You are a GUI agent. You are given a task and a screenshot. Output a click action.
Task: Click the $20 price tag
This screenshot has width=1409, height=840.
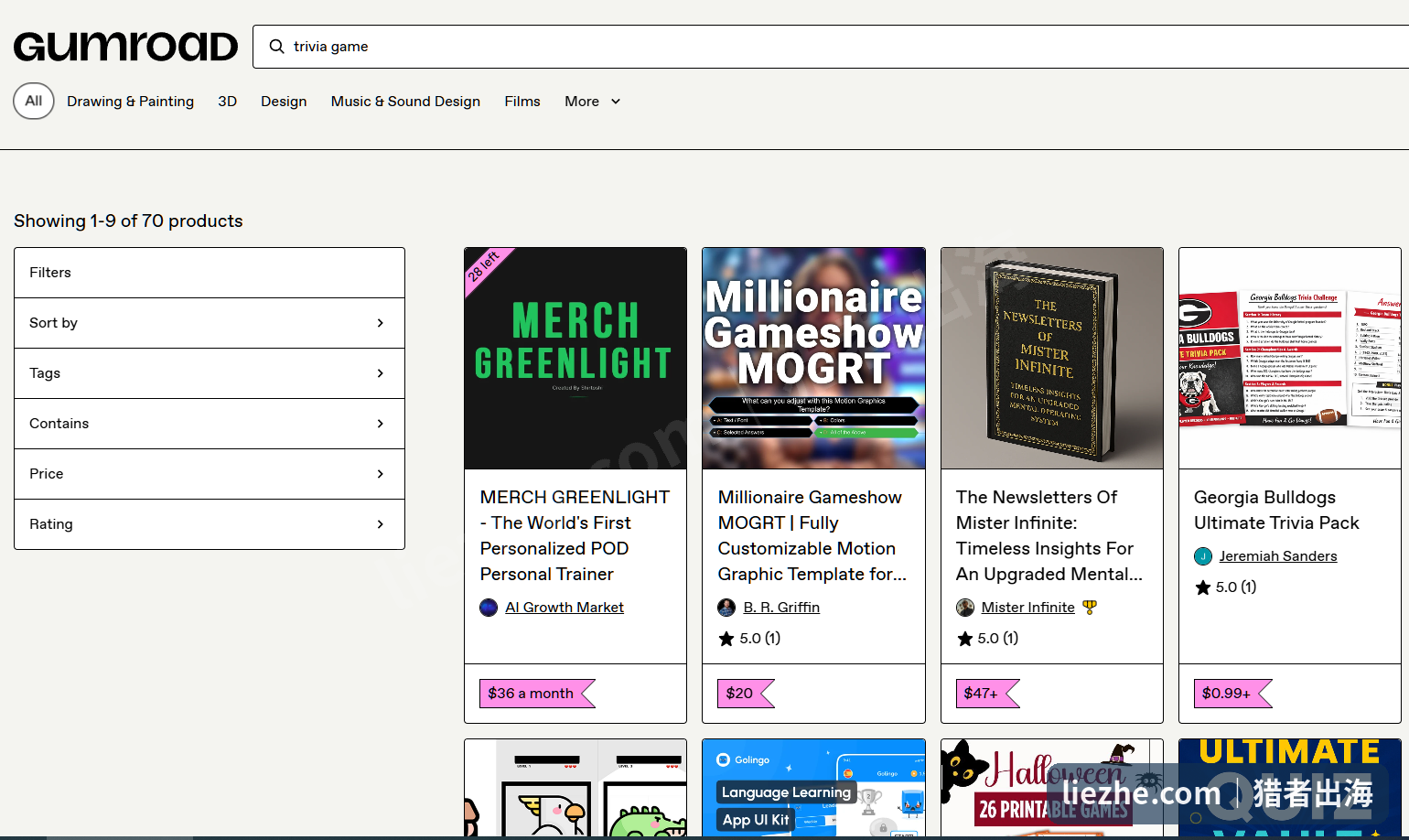pyautogui.click(x=746, y=694)
